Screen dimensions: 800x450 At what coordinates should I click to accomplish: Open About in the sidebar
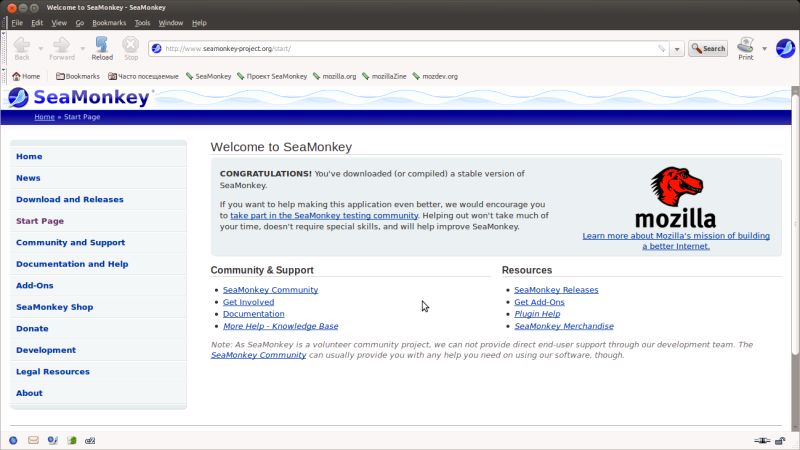point(29,393)
